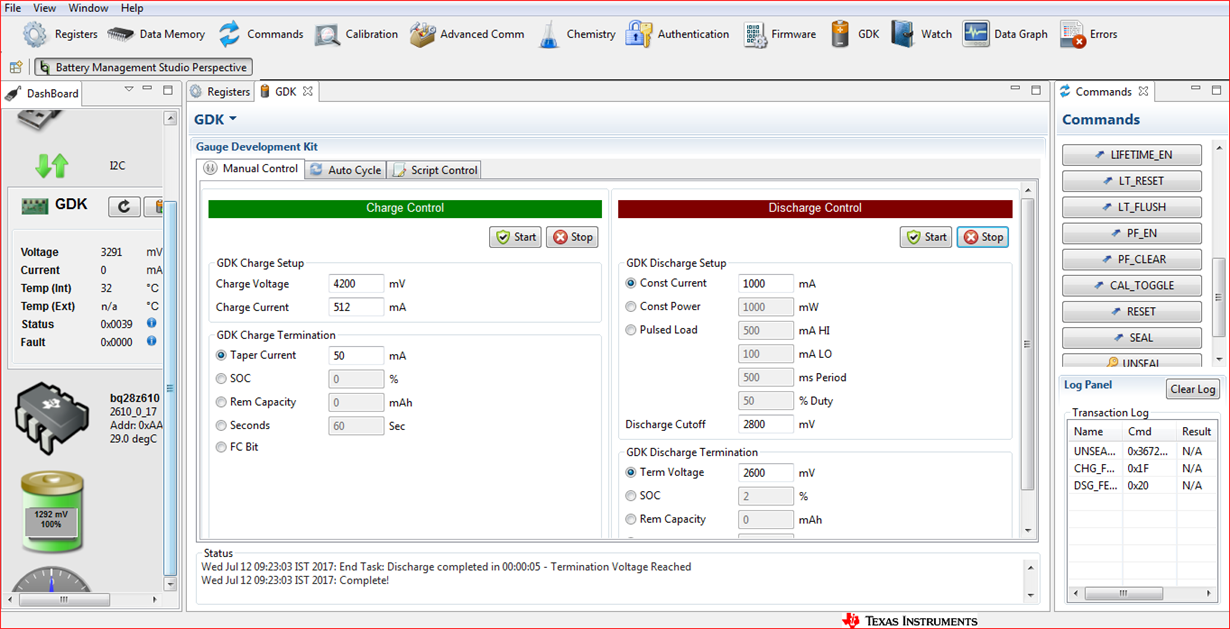Viewport: 1230px width, 629px height.
Task: Maximize the GDK editor area
Action: (1036, 90)
